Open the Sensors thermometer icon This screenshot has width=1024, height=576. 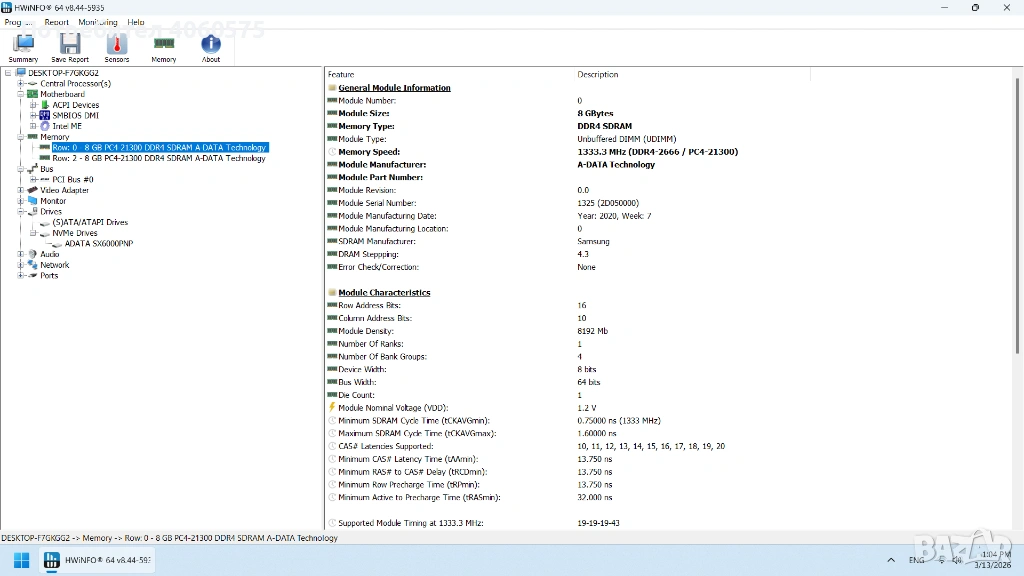(x=117, y=46)
